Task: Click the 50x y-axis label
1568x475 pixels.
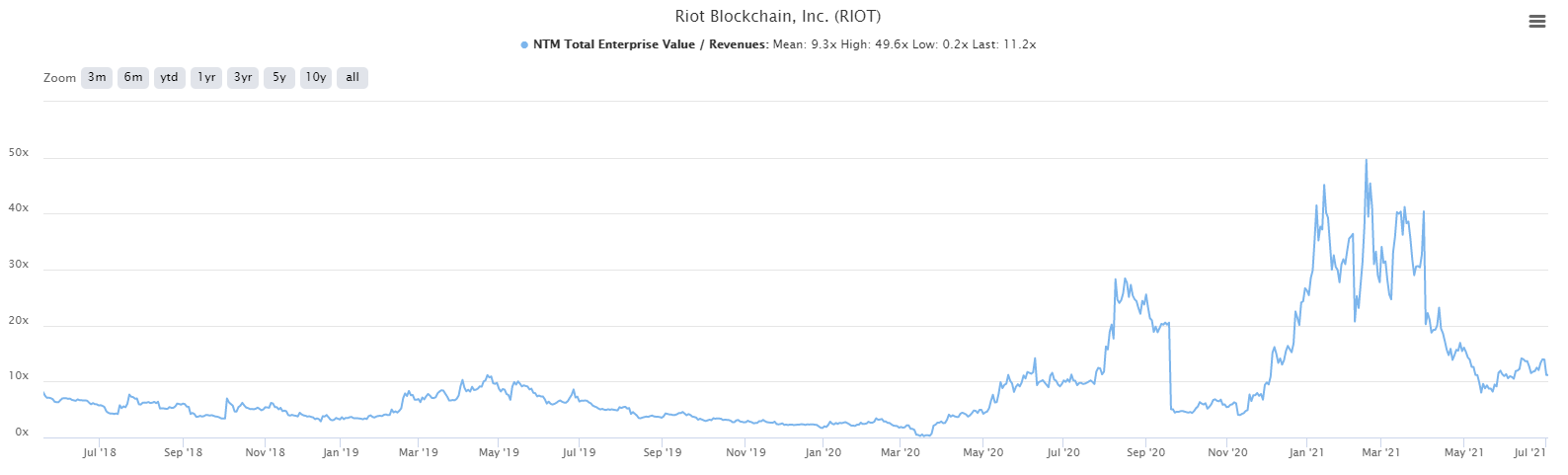Action: [x=19, y=153]
